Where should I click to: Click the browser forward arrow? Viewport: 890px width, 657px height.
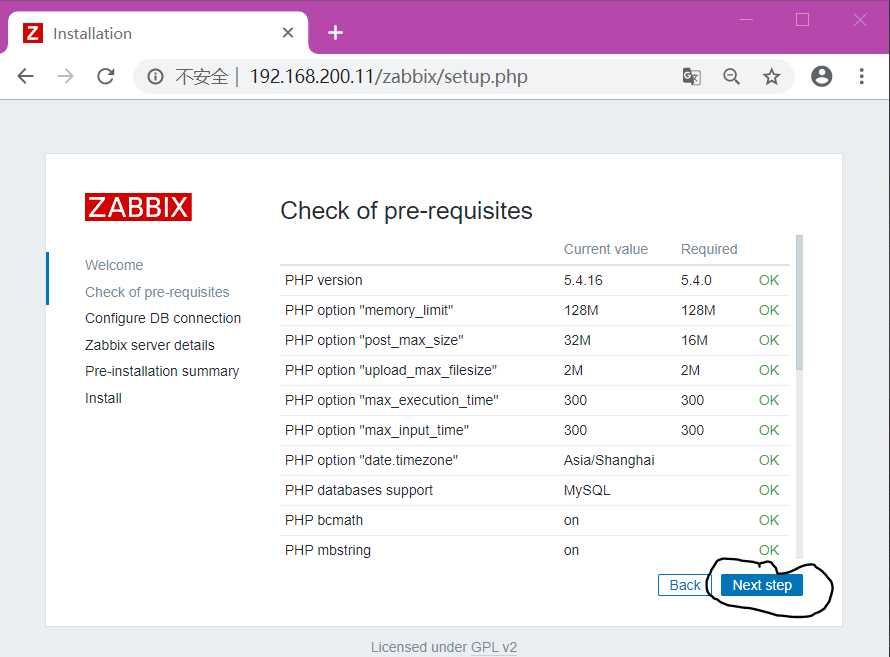point(66,76)
